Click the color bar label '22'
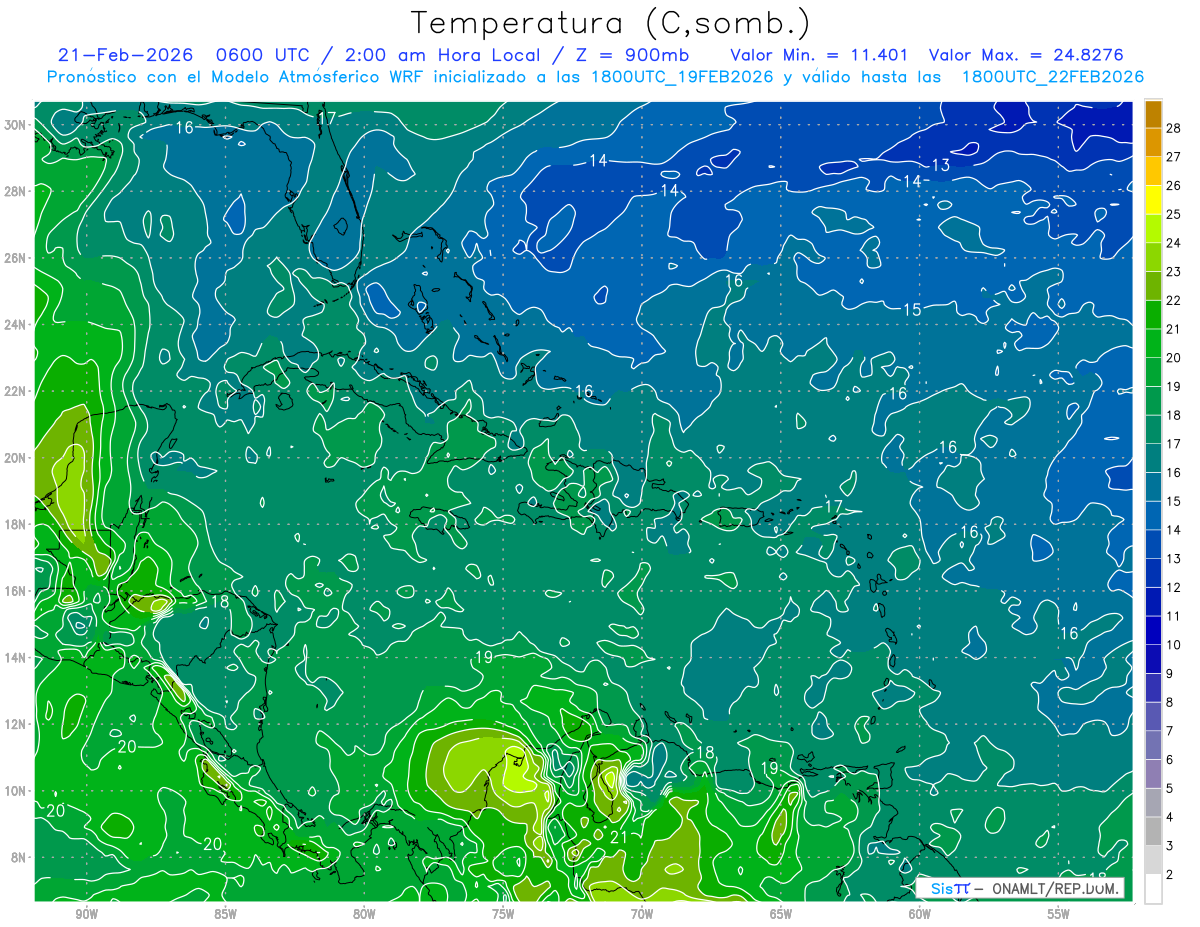Screen dimensions: 1200x927 (x=1174, y=300)
